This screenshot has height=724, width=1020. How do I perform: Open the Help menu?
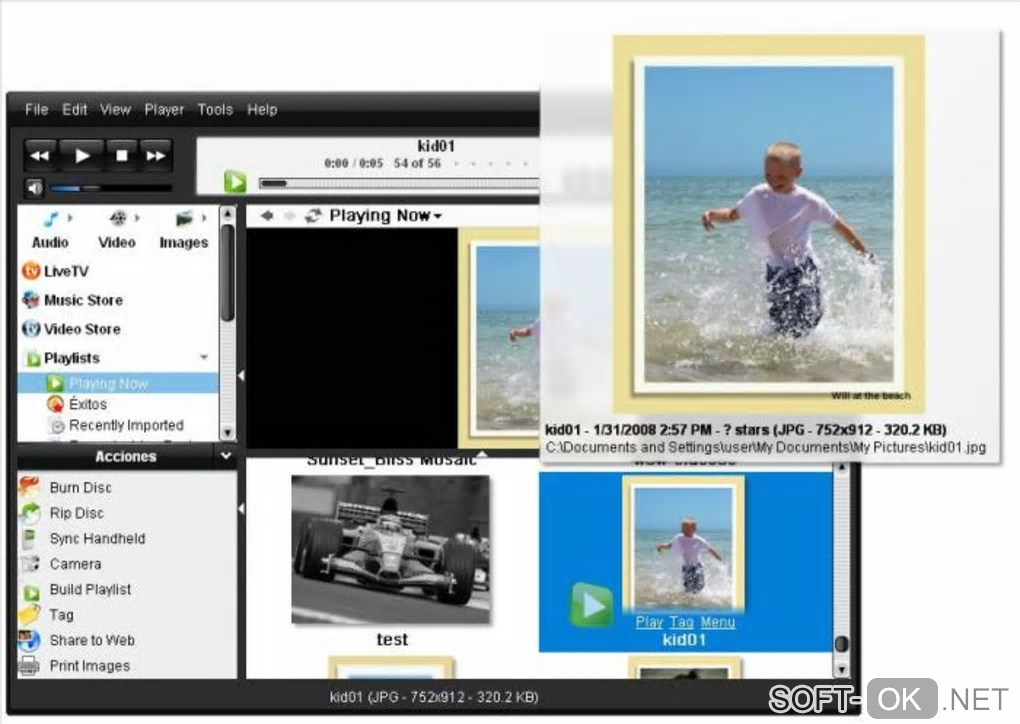(x=262, y=109)
